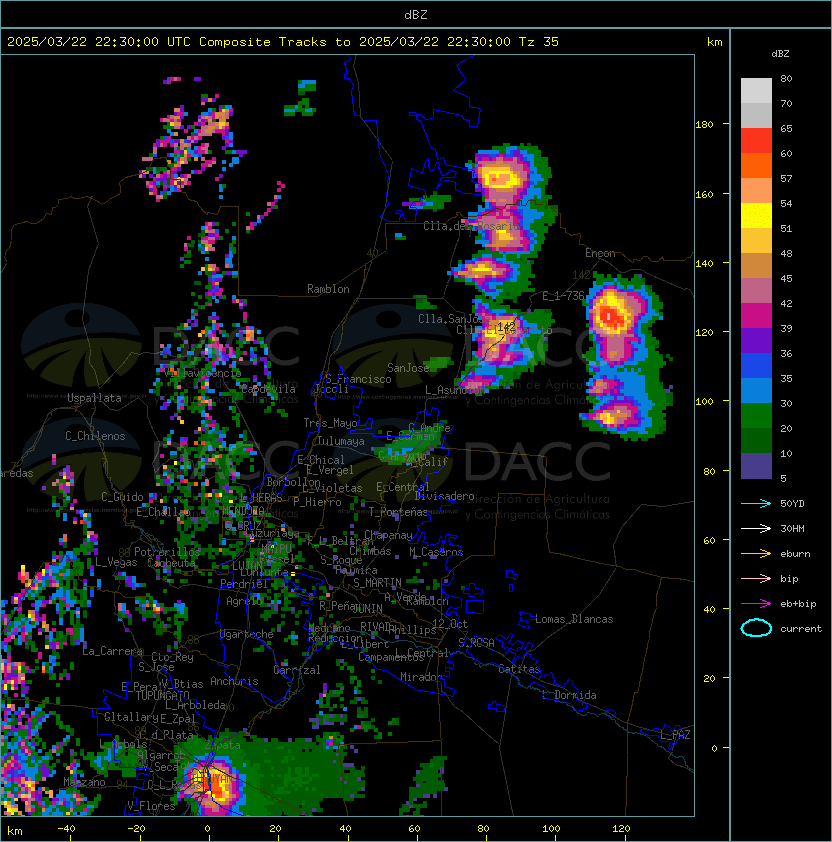
Task: Click the '-20' tick on the horizontal km axis
Action: pos(136,829)
